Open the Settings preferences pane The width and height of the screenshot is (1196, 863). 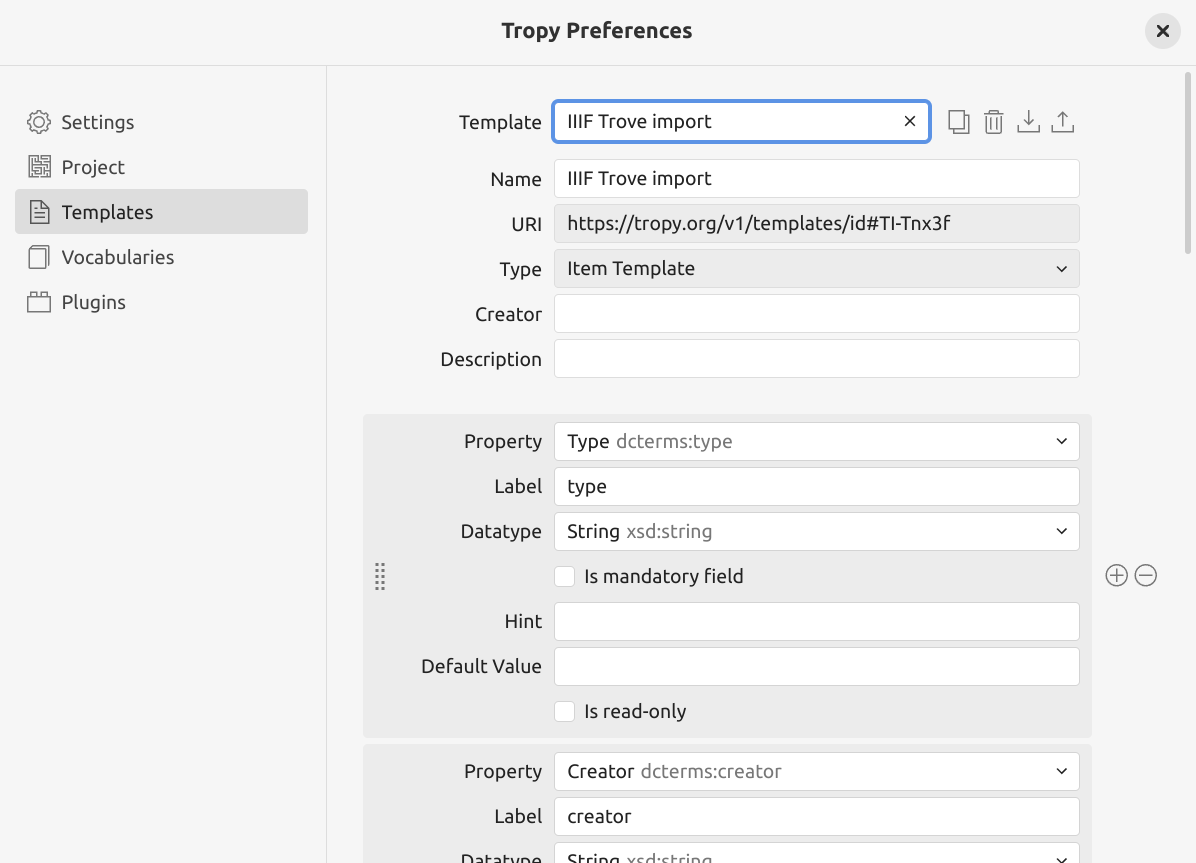(x=161, y=122)
